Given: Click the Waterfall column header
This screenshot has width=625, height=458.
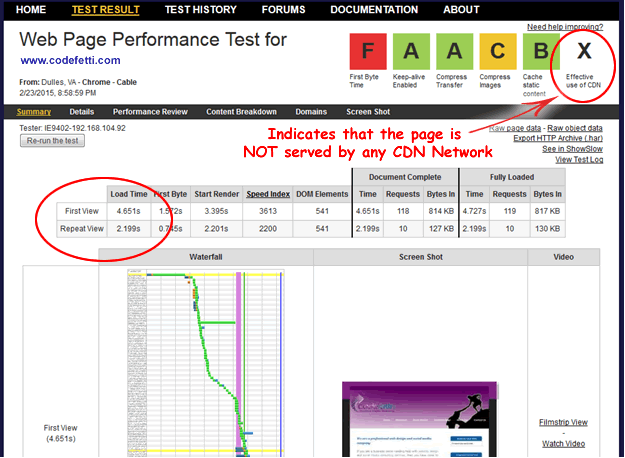Looking at the screenshot, I should pos(206,257).
